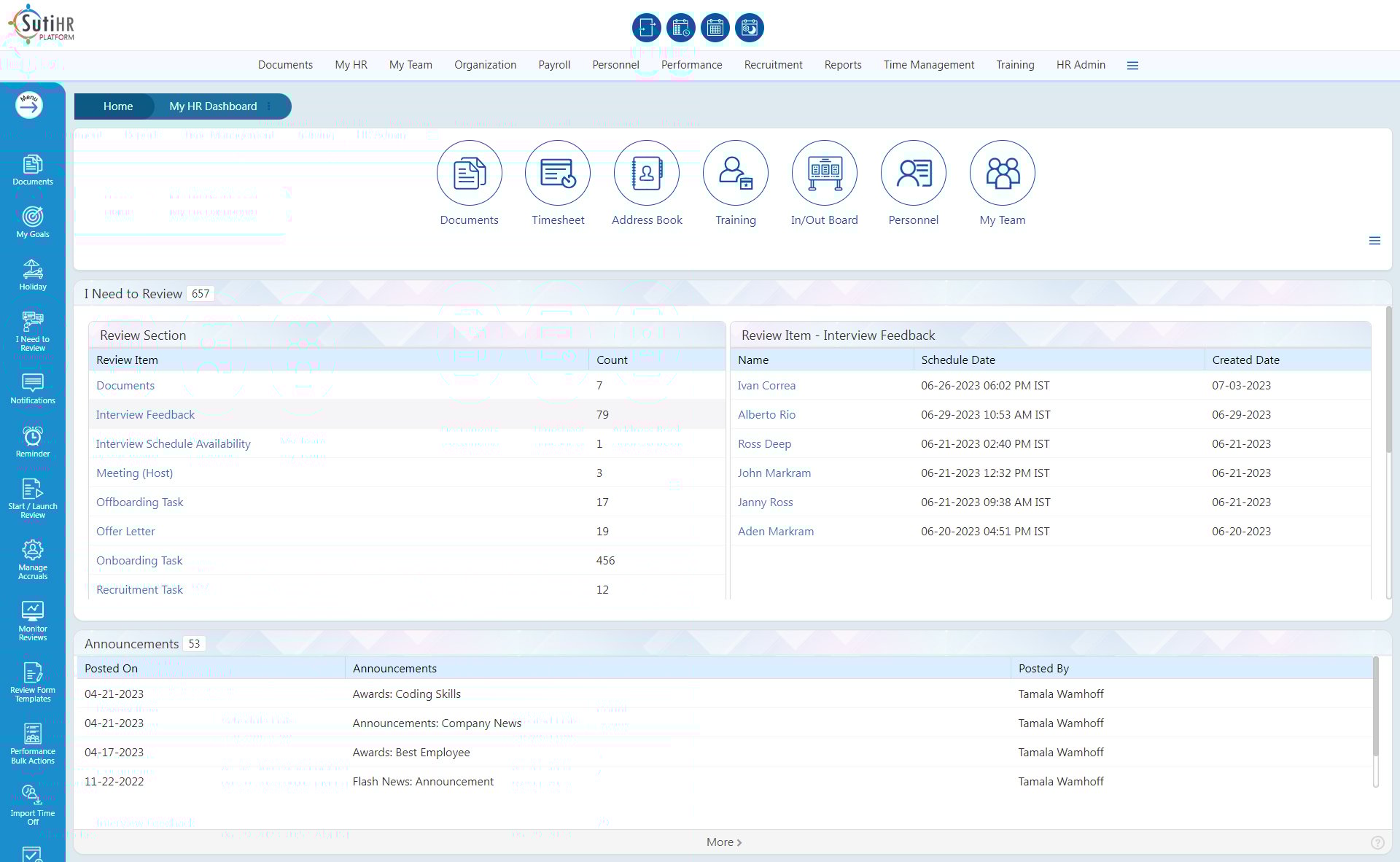Expand the My HR Dashboard breadcrumb options
Viewport: 1400px width, 862px height.
[269, 106]
